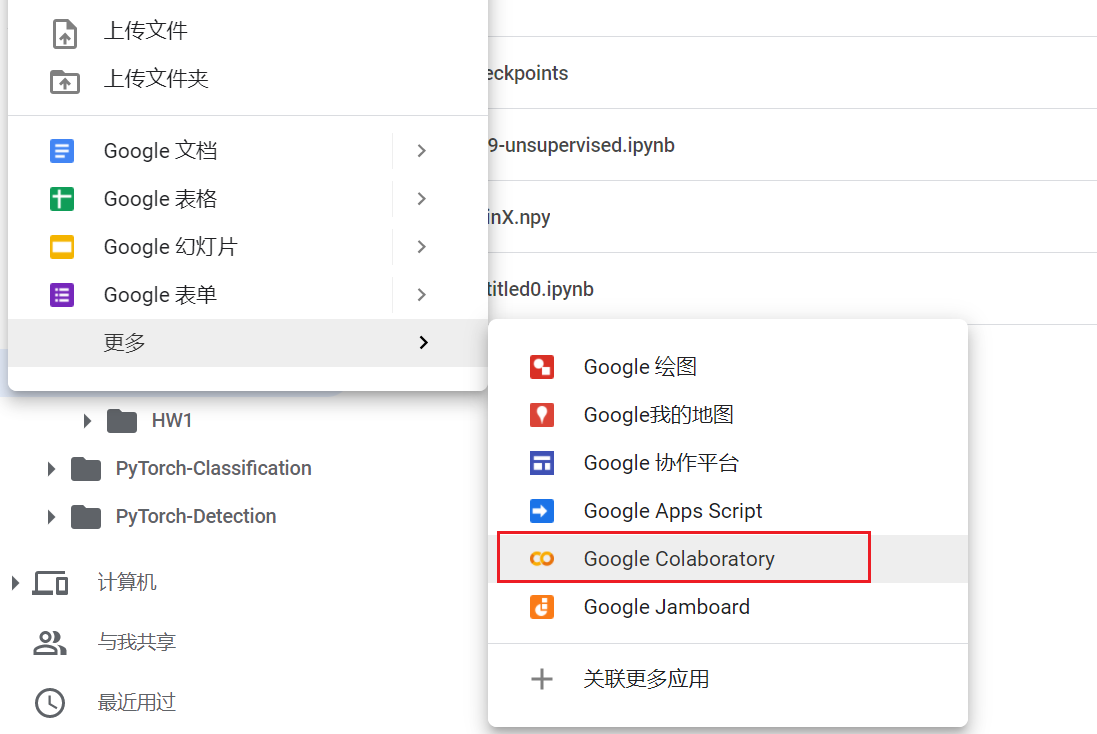1097x734 pixels.
Task: Select the file row ending in titled0.ipynb
Action: point(792,289)
